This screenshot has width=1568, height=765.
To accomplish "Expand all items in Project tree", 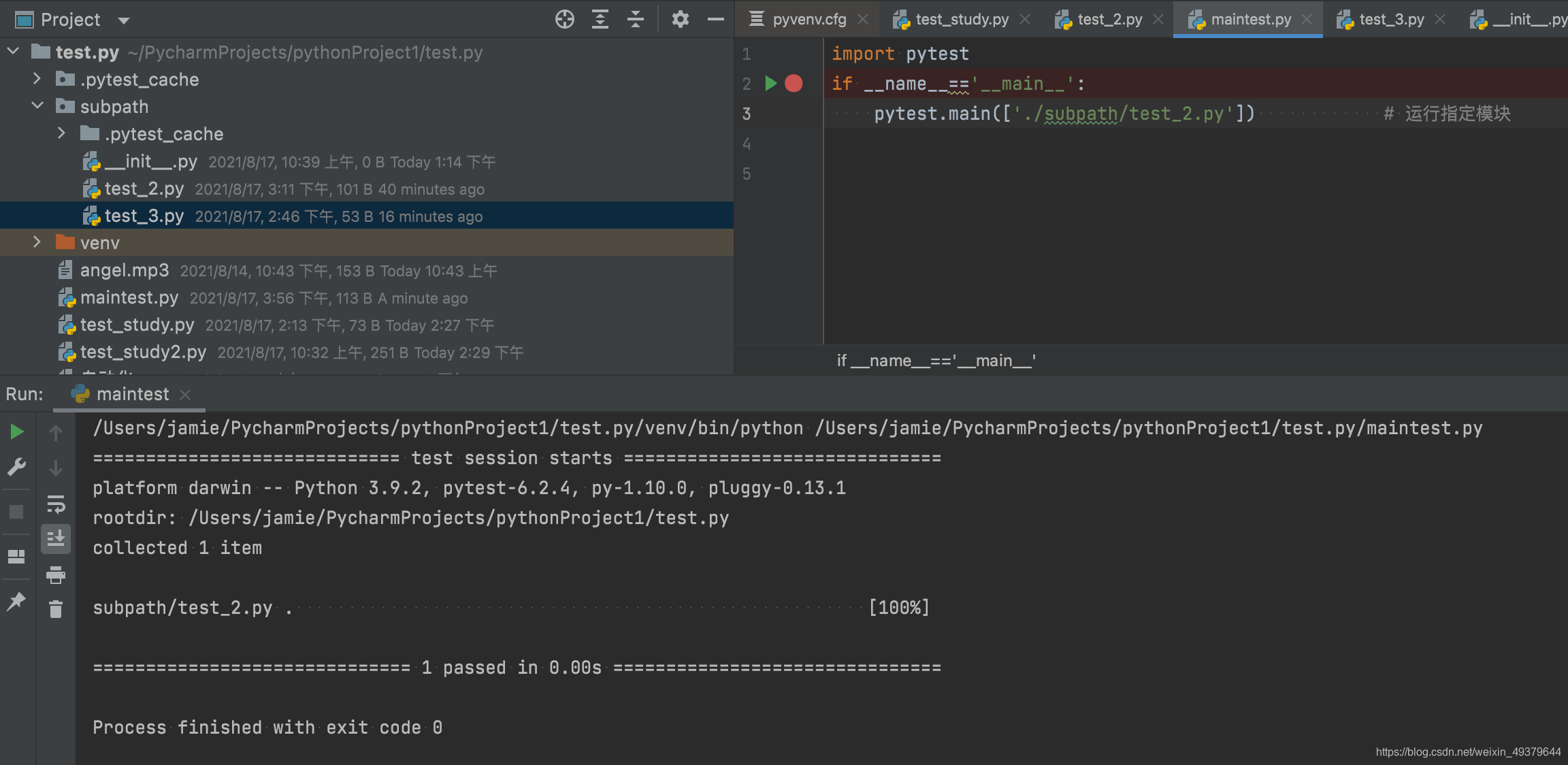I will coord(600,19).
